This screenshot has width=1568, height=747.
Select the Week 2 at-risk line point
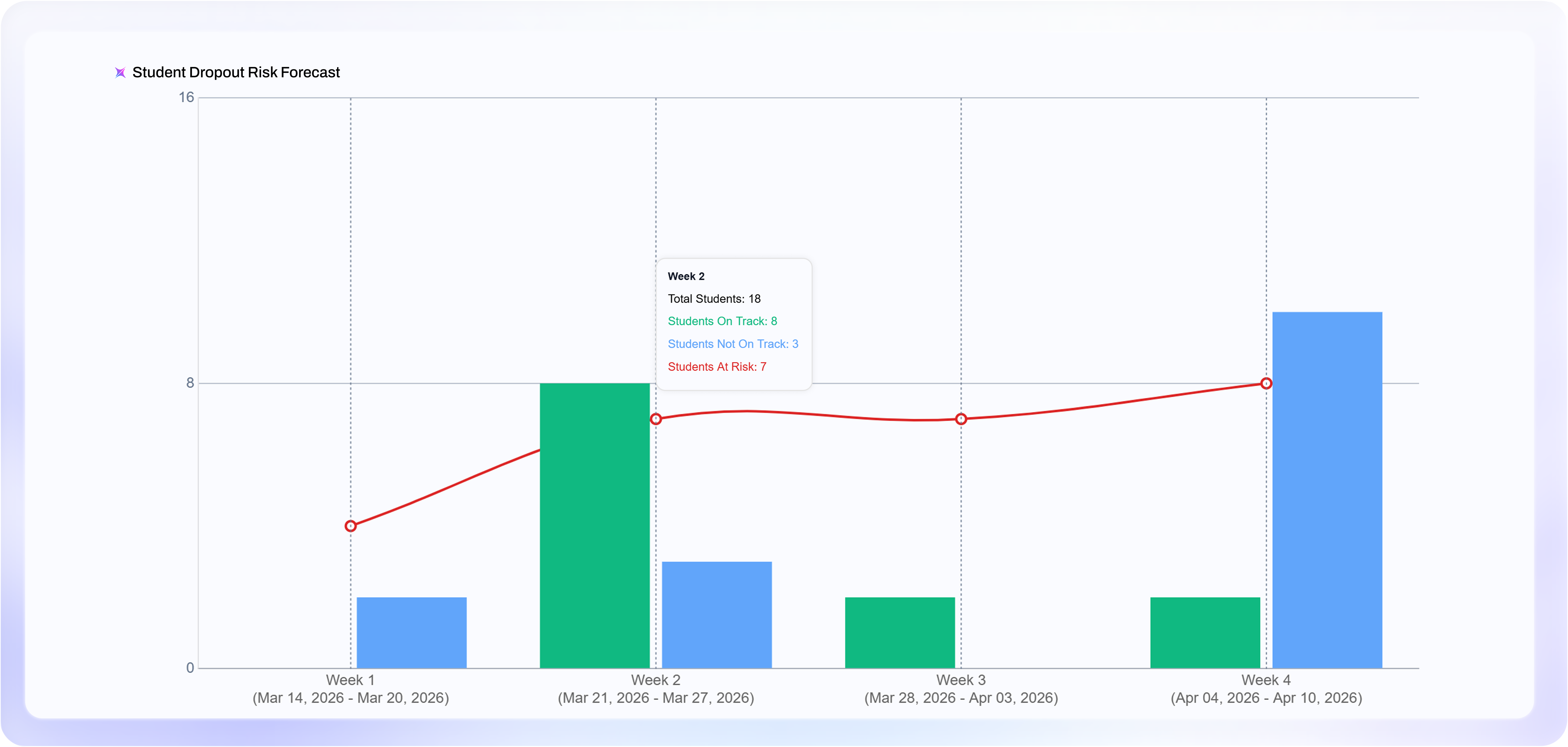click(656, 419)
